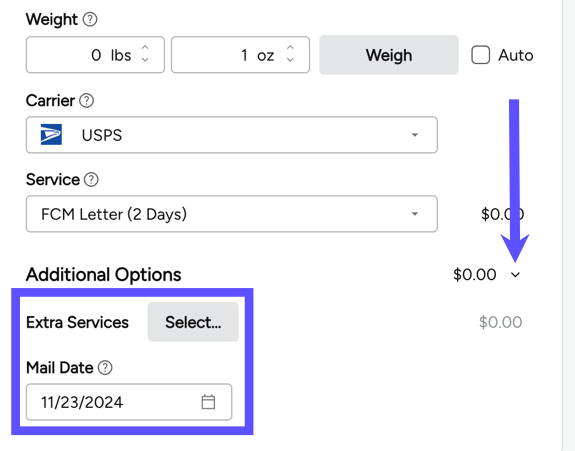The width and height of the screenshot is (575, 451).
Task: Click the Additional Options heading
Action: click(103, 275)
